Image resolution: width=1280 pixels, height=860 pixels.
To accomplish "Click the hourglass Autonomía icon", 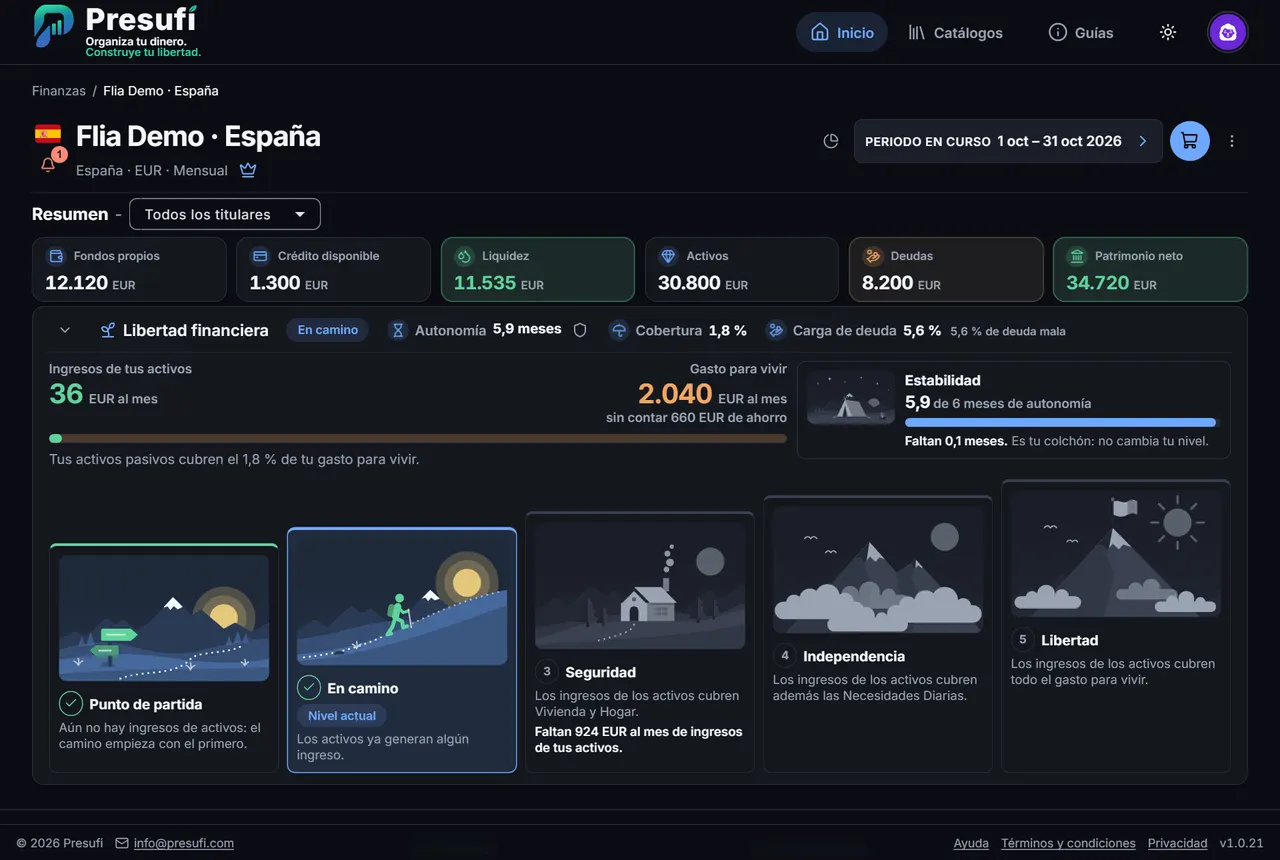I will [398, 330].
